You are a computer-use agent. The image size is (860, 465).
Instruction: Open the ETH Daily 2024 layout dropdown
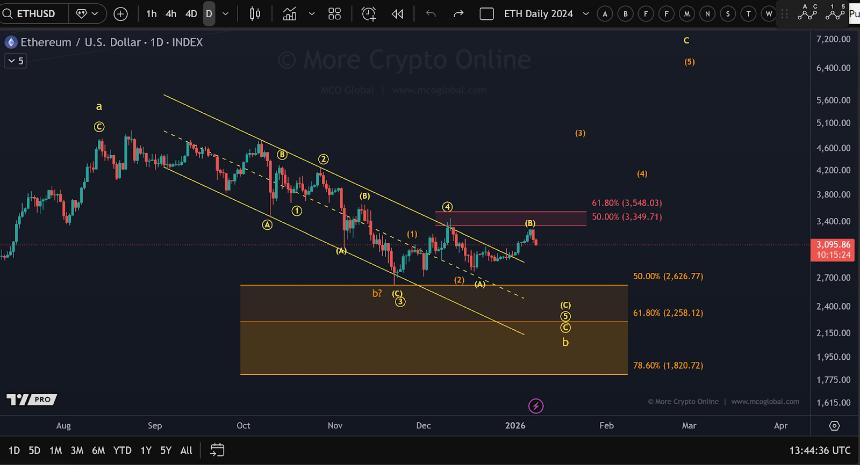tap(538, 14)
